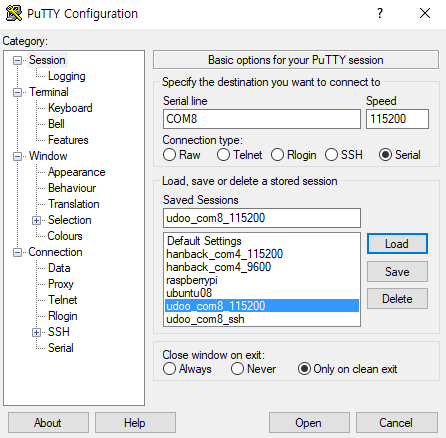
Task: Open the Selection category
Action: (x=69, y=220)
